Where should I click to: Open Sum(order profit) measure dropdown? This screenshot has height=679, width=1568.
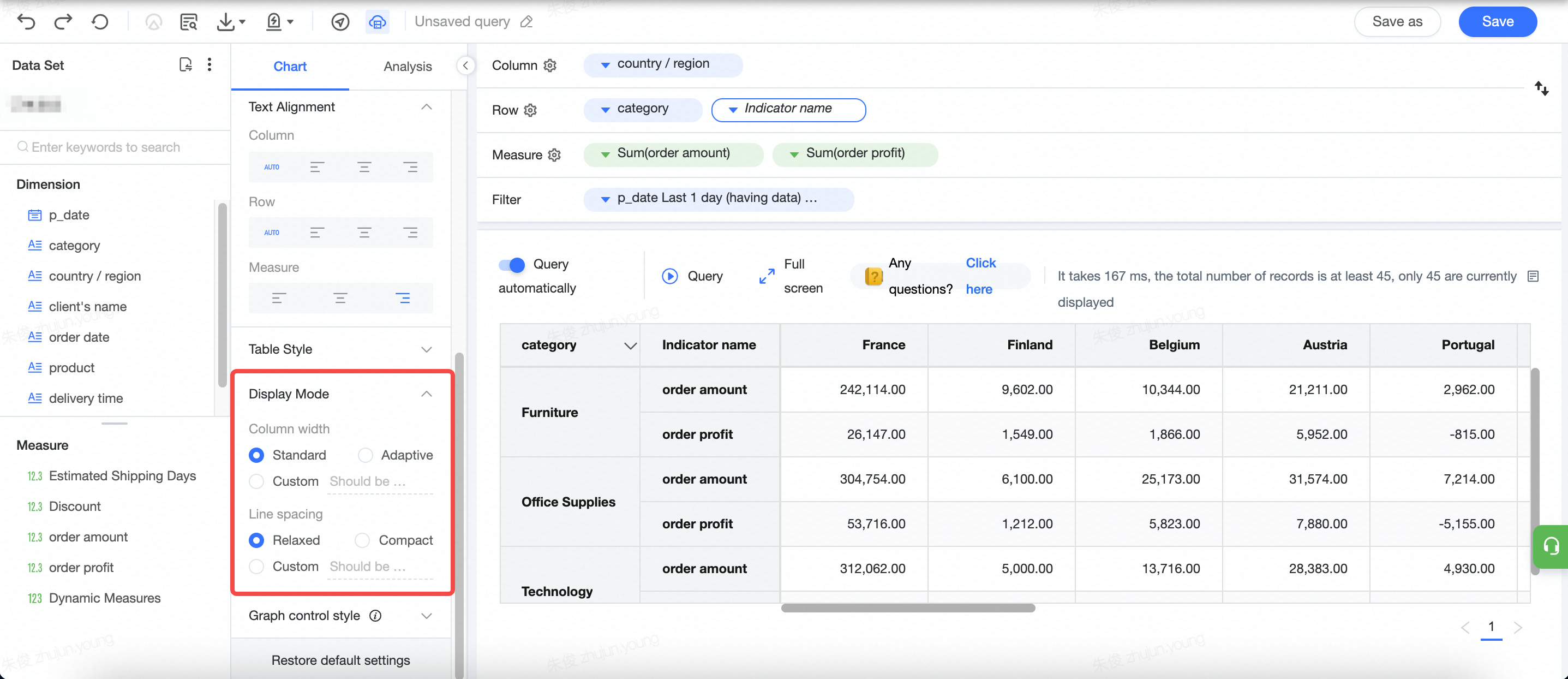click(x=794, y=154)
